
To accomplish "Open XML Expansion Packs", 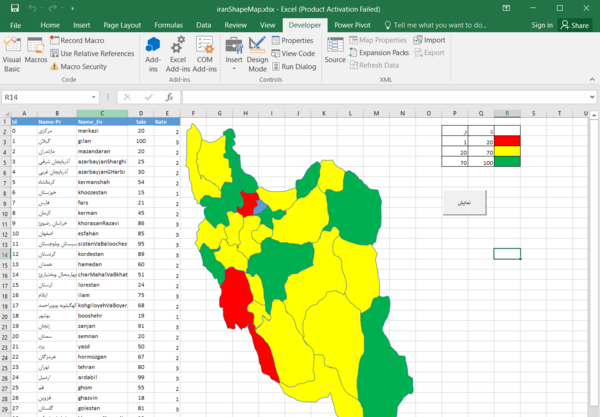I will tap(379, 53).
